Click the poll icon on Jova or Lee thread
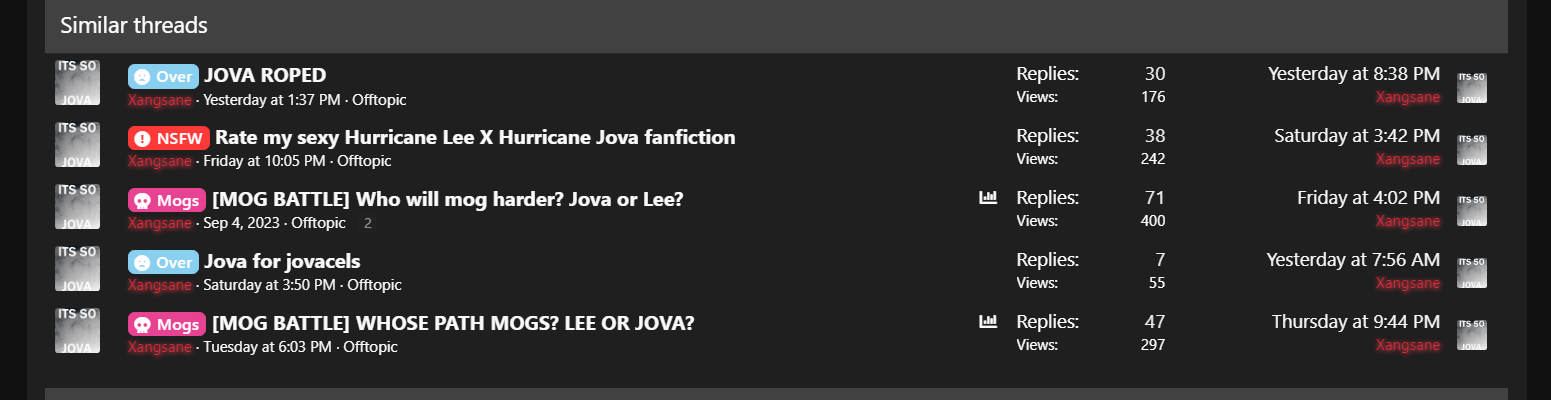The height and width of the screenshot is (400, 1551). (988, 198)
